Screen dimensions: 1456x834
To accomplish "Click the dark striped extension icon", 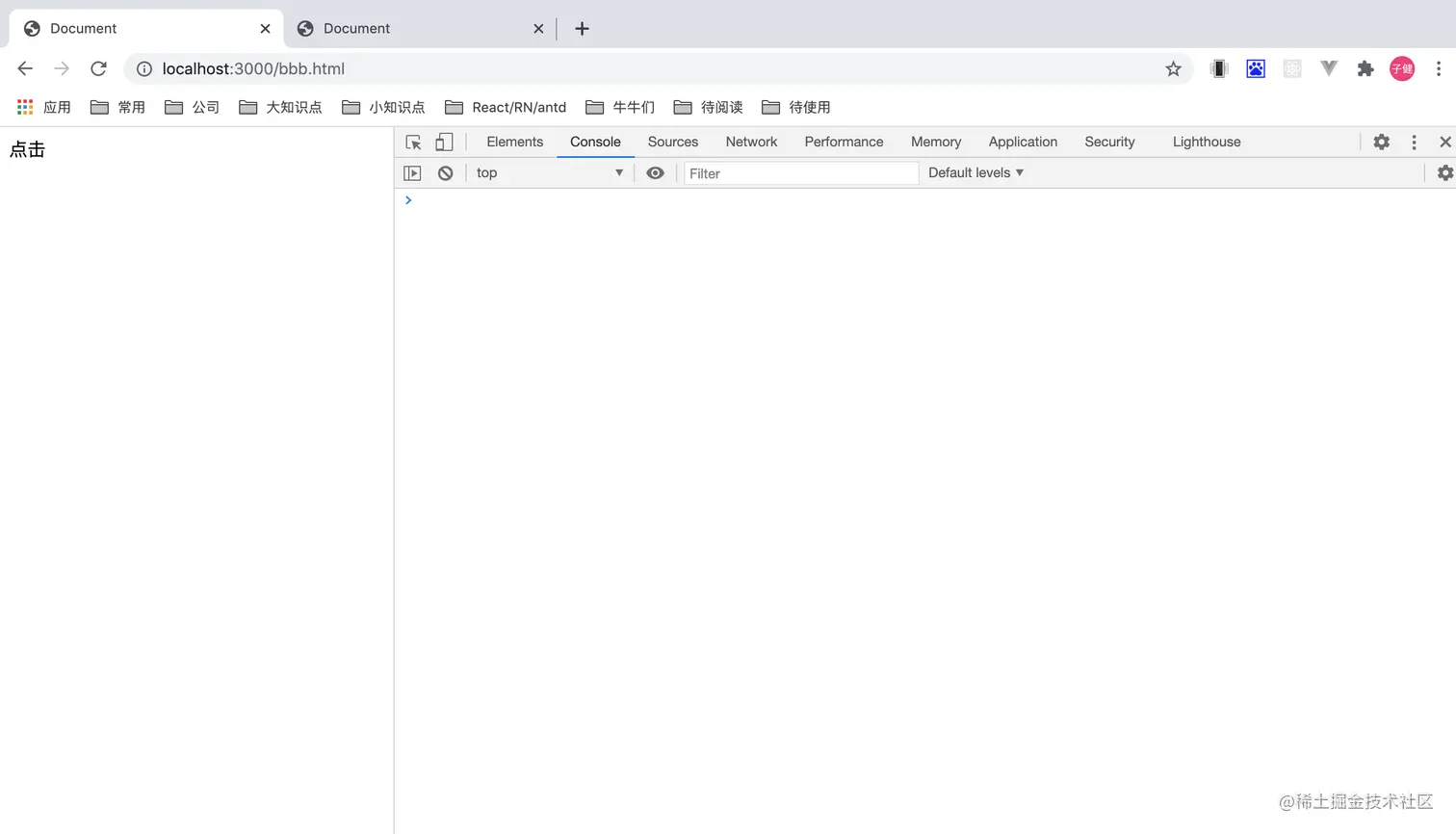I will click(x=1219, y=68).
